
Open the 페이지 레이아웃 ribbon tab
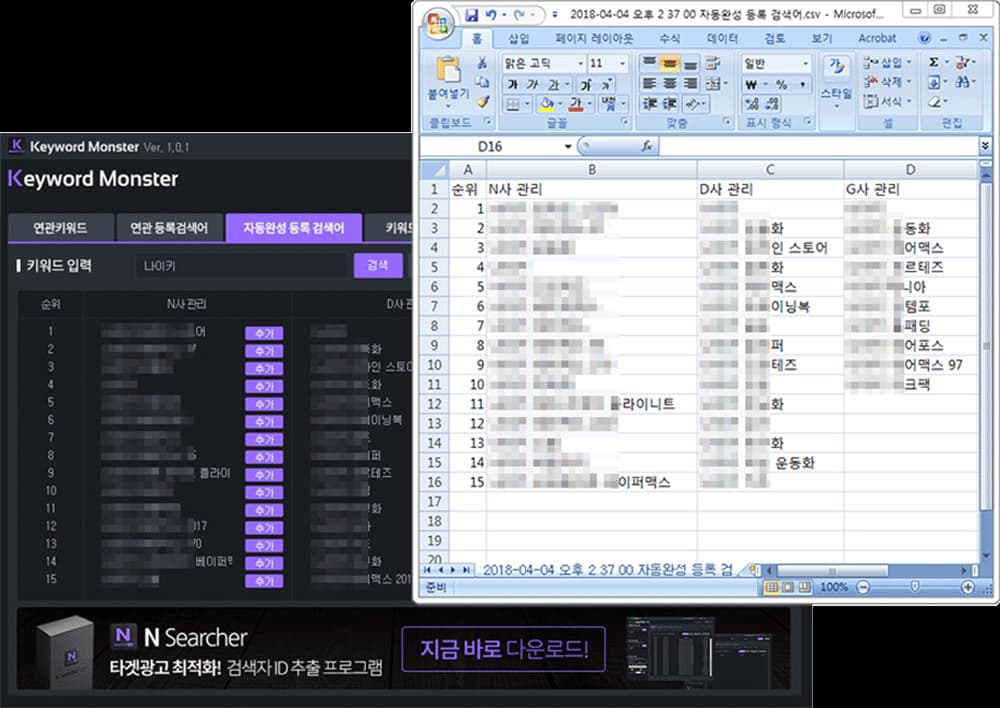594,38
